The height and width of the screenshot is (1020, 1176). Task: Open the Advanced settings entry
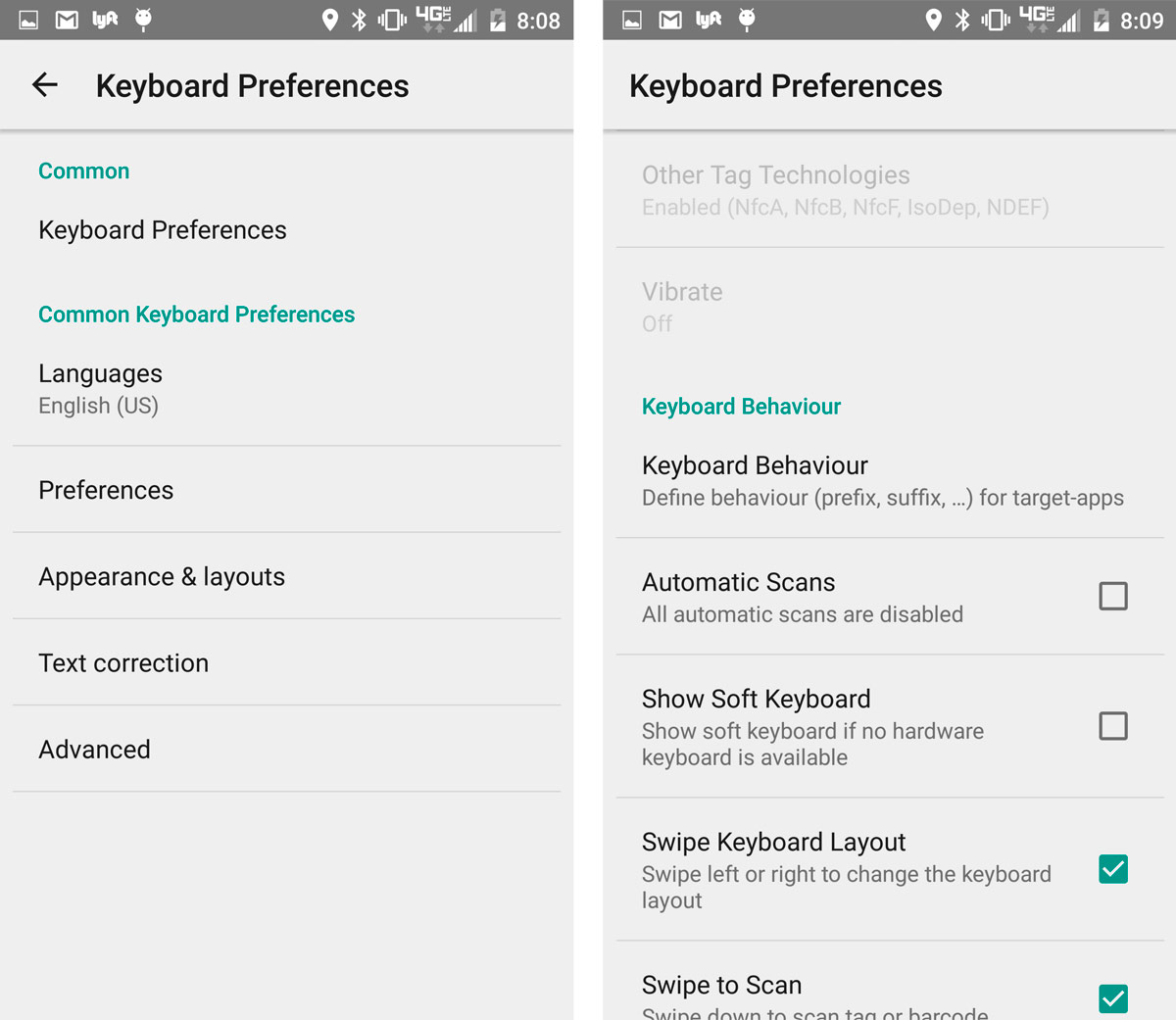(286, 749)
